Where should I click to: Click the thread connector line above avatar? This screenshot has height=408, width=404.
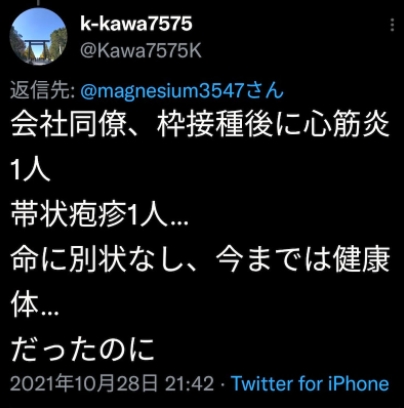point(39,3)
